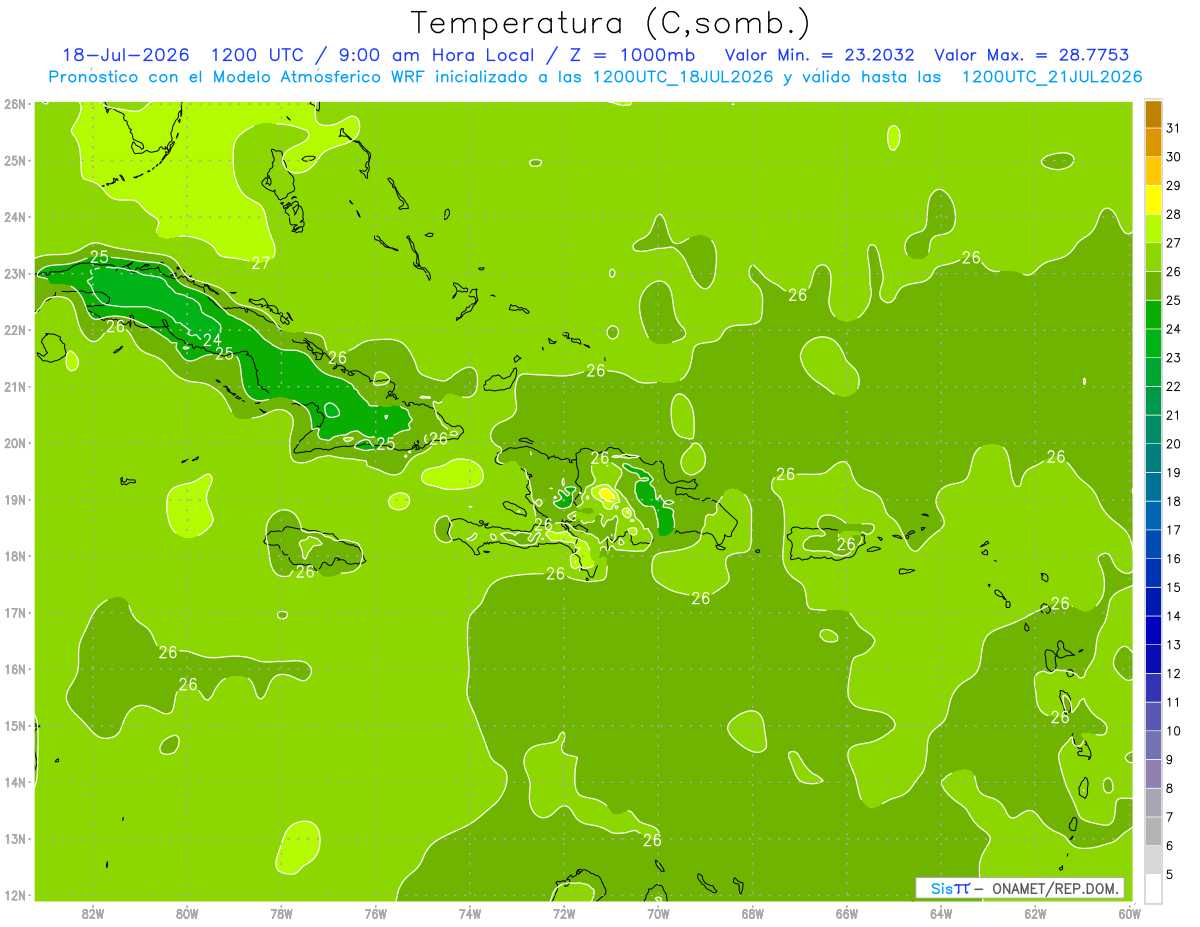Click the yellow legend swatch between 28 and 29
This screenshot has height=927, width=1200.
click(x=1153, y=200)
